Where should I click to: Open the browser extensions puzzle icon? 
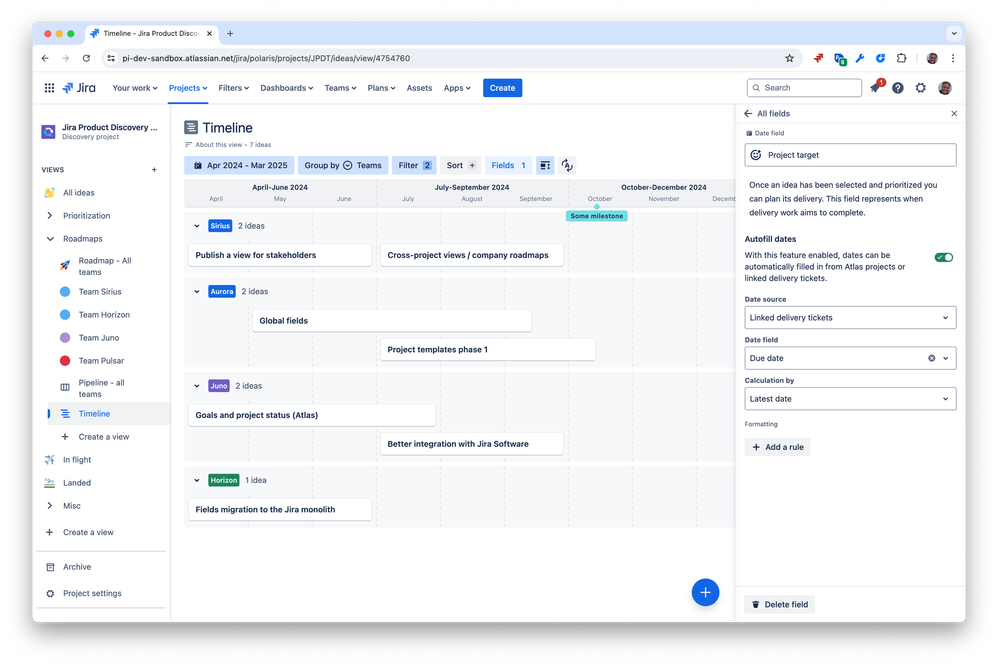pyautogui.click(x=901, y=58)
